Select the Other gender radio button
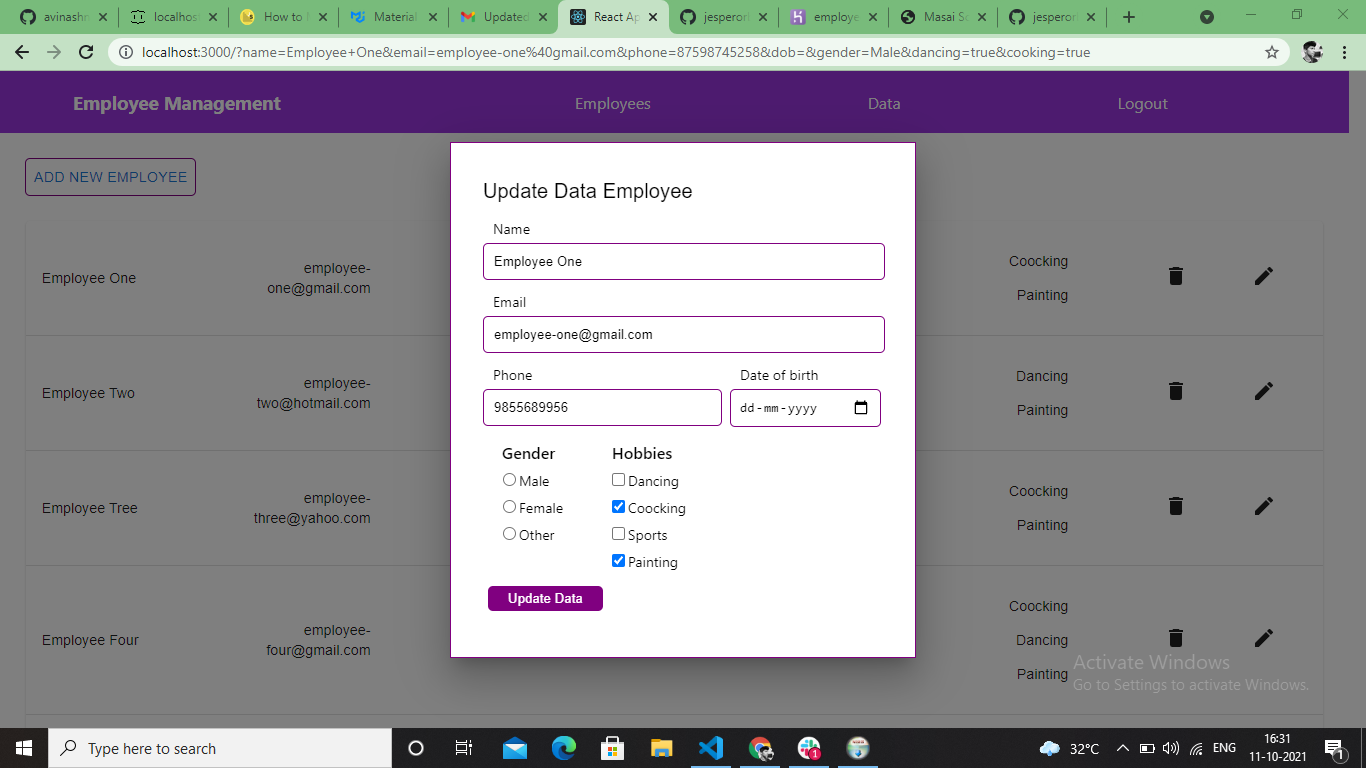This screenshot has height=768, width=1366. click(x=510, y=534)
